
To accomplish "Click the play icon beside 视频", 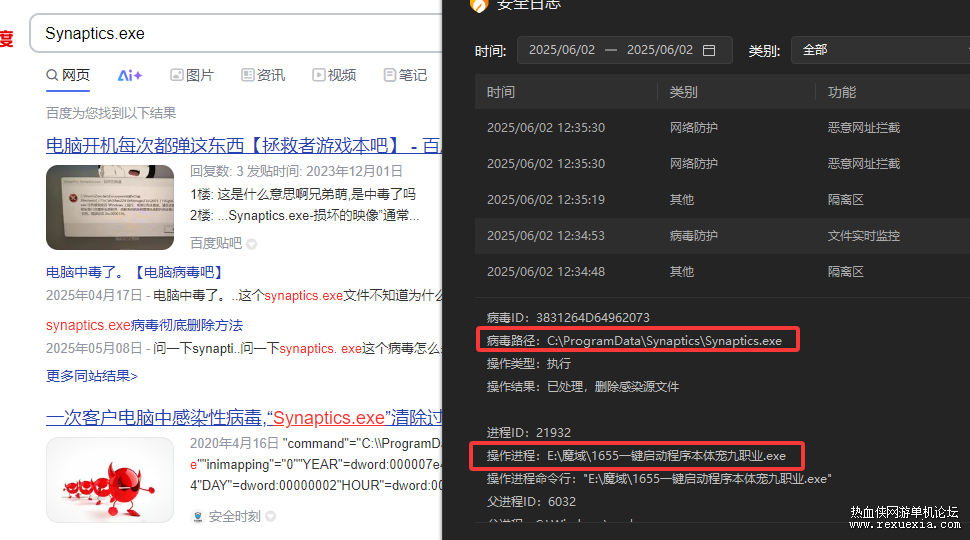I will (319, 75).
